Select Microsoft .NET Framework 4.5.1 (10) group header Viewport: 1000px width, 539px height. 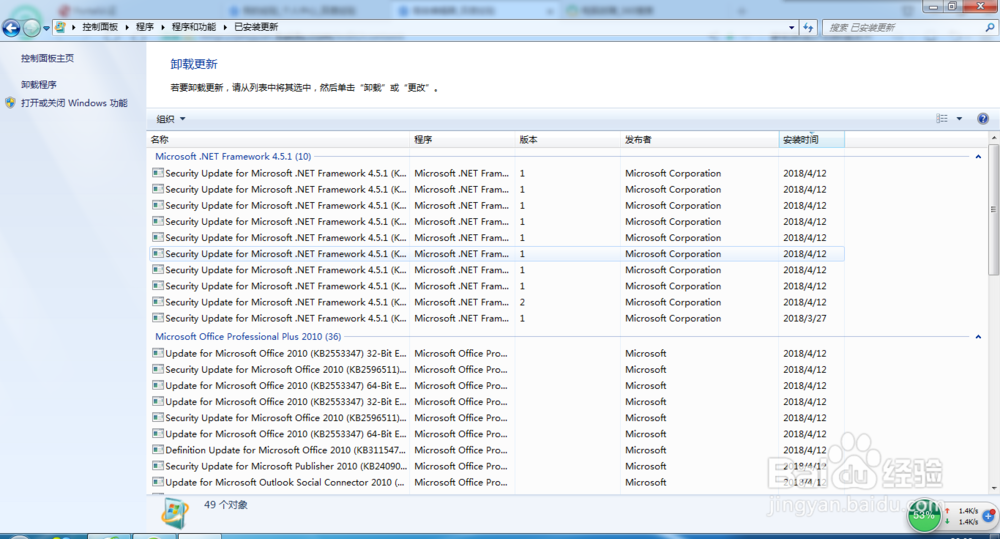233,156
